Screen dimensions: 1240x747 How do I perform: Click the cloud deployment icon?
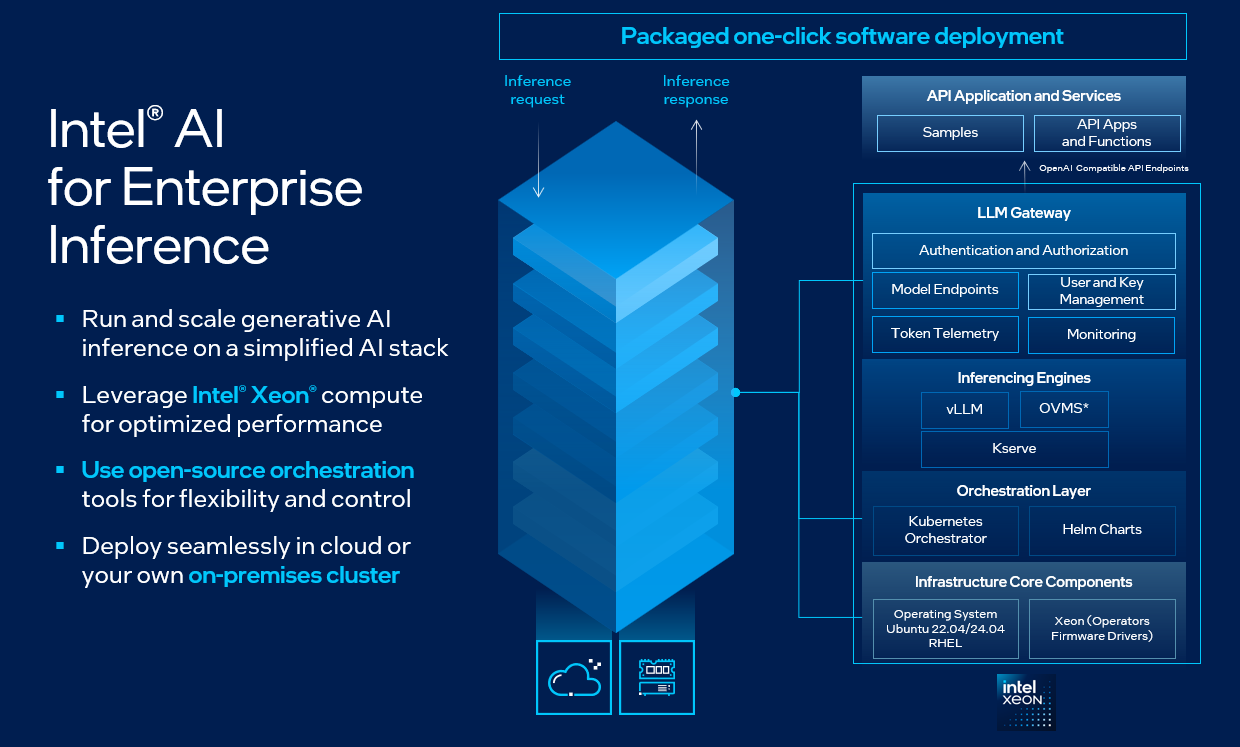click(574, 677)
